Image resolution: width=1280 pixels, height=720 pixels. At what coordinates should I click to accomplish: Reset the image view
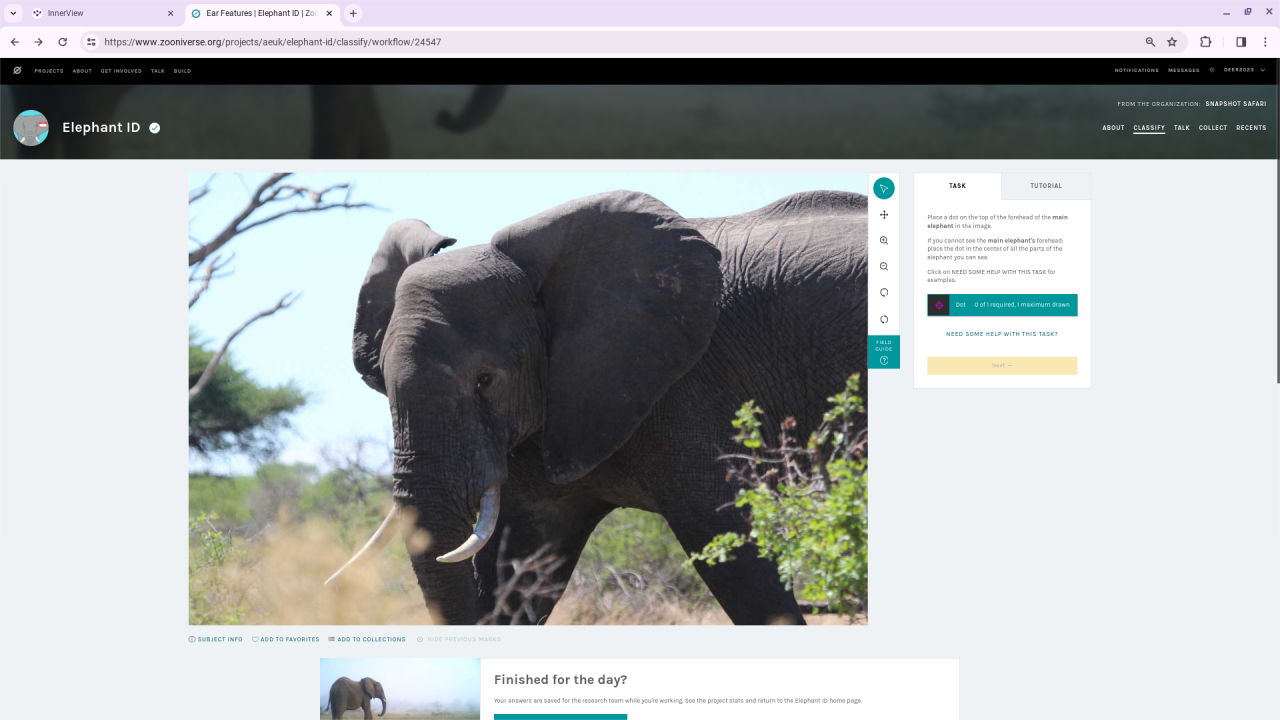click(884, 320)
